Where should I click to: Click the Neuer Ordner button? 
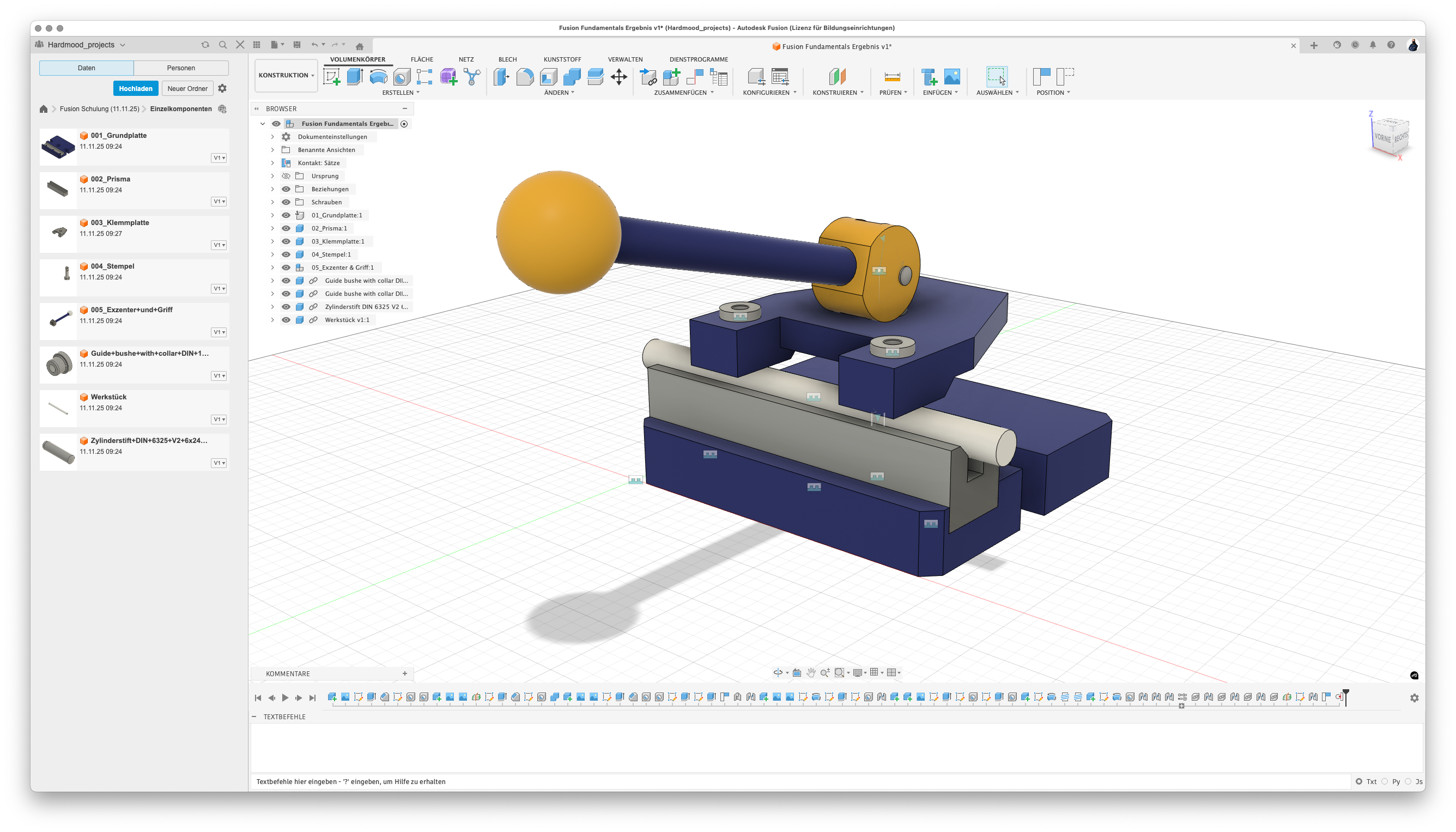click(x=187, y=89)
